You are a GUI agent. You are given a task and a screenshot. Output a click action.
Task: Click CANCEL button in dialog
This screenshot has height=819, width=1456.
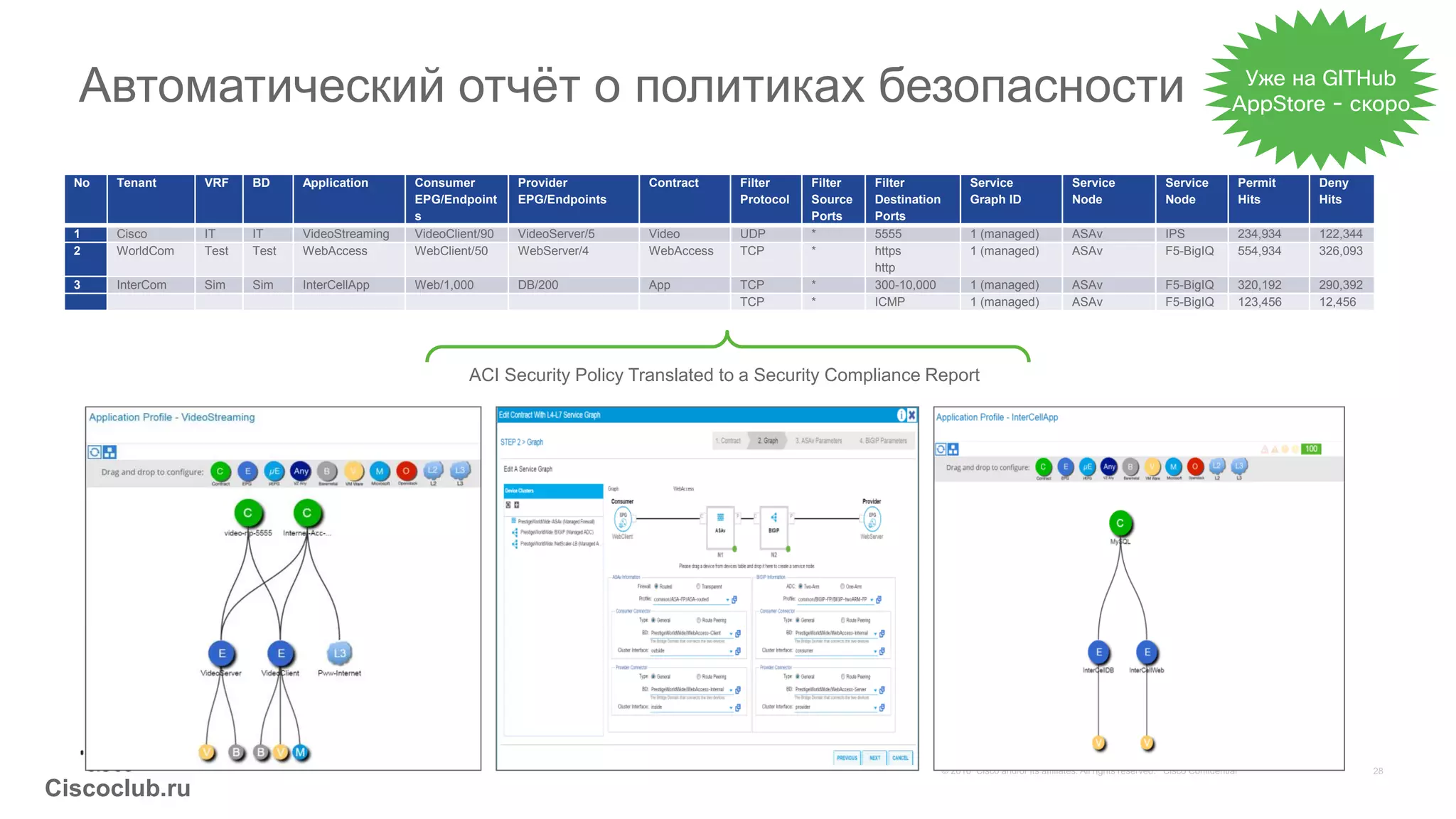(900, 758)
